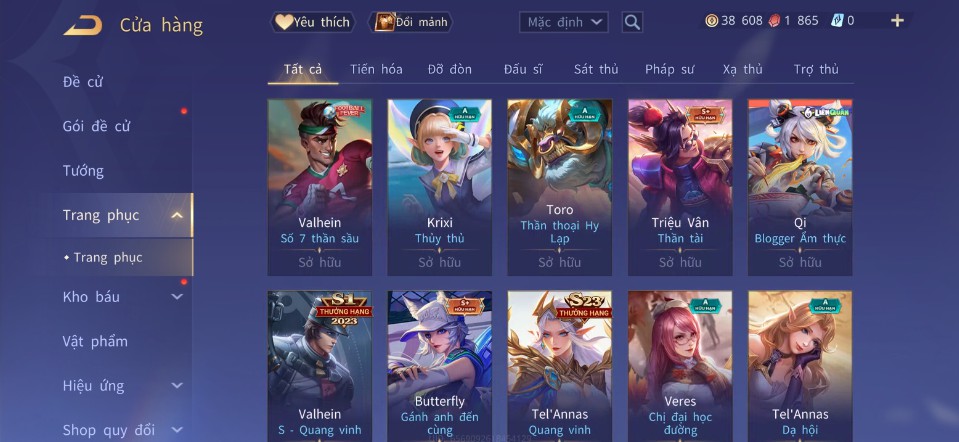
Task: Tap the blue voucher currency icon
Action: click(x=837, y=21)
